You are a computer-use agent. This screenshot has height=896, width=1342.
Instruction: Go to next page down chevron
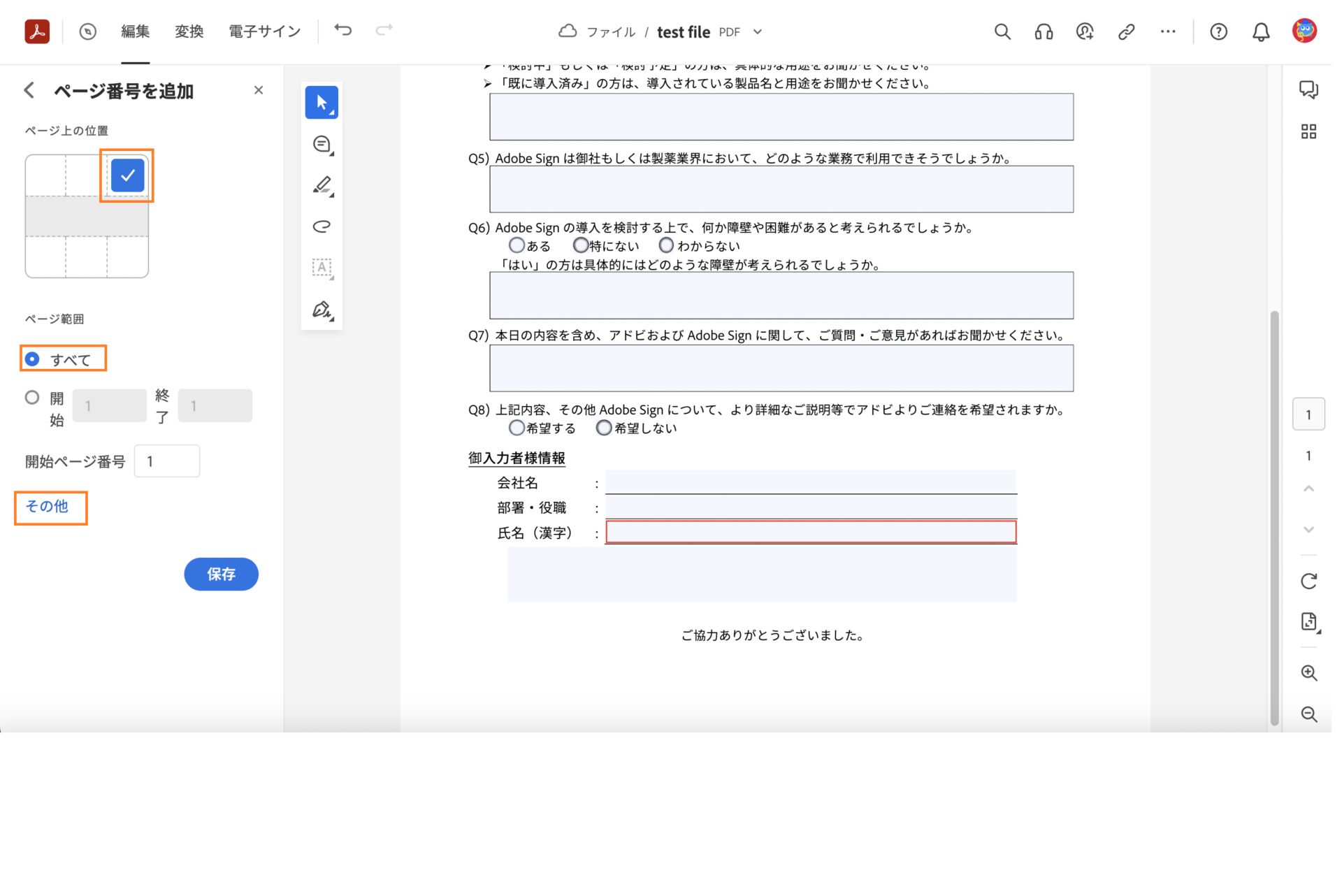click(x=1308, y=529)
